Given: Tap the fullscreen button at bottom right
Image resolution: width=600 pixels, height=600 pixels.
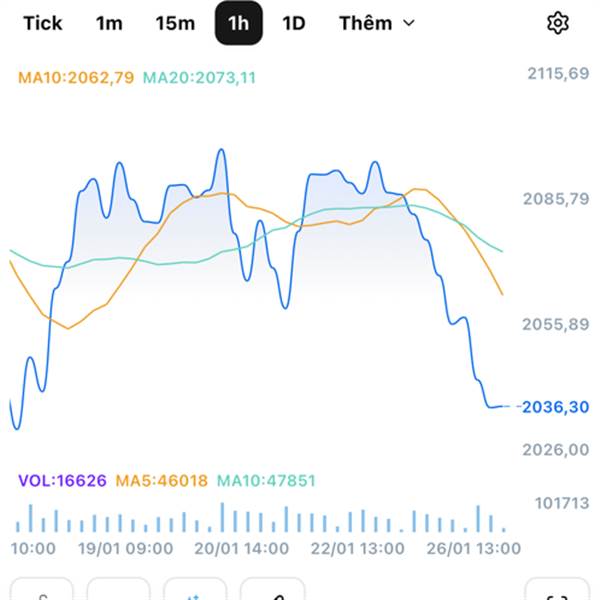Looking at the screenshot, I should (x=555, y=592).
